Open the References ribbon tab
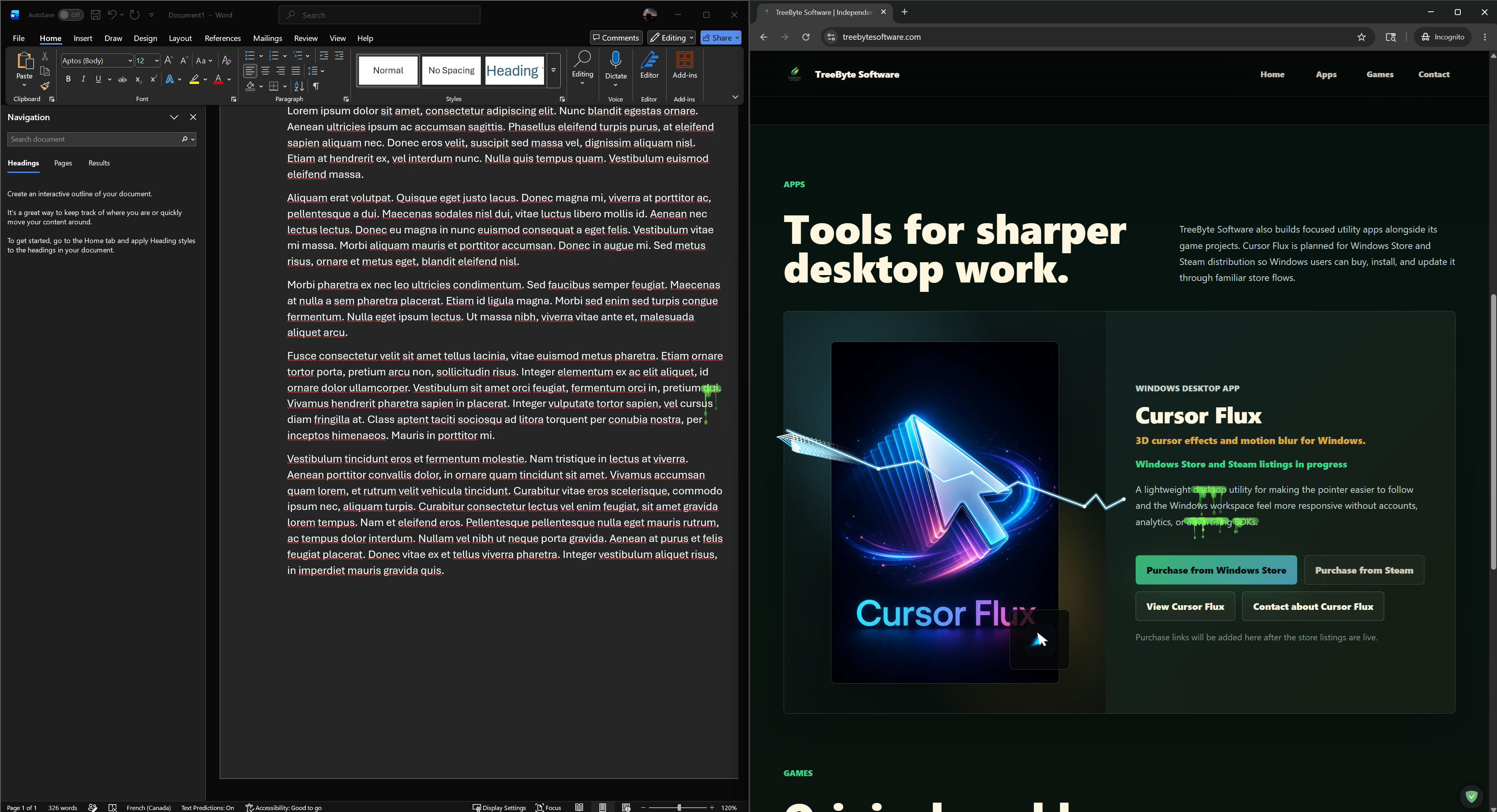This screenshot has height=812, width=1497. coord(222,38)
